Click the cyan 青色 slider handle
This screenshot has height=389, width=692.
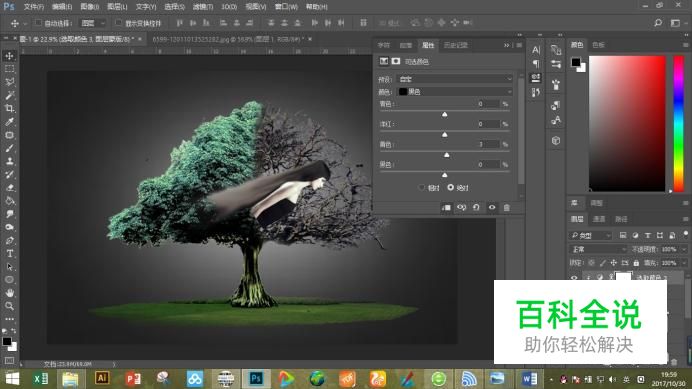point(444,114)
